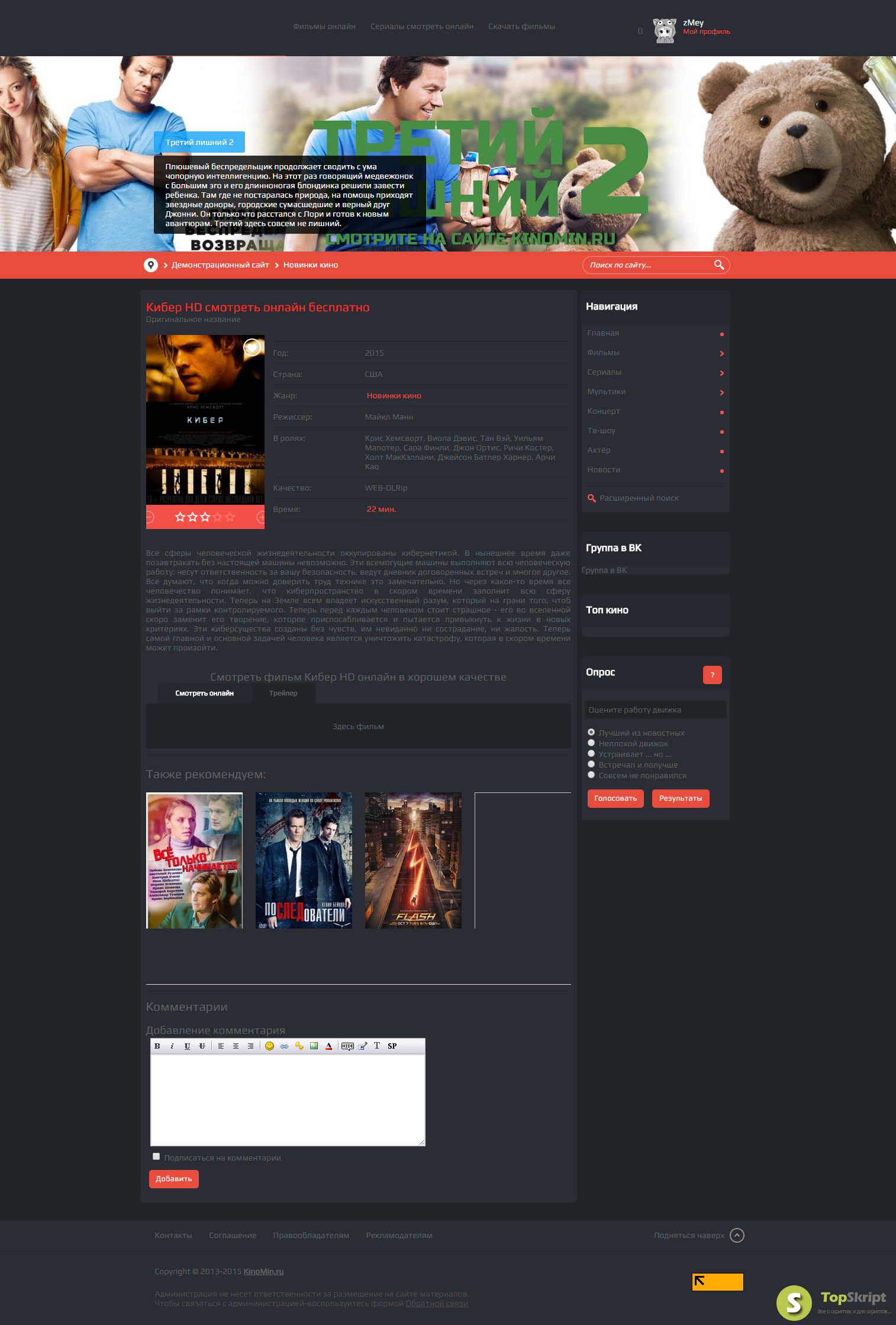
Task: Switch to 'Смотреть онлайн' tab
Action: point(204,693)
